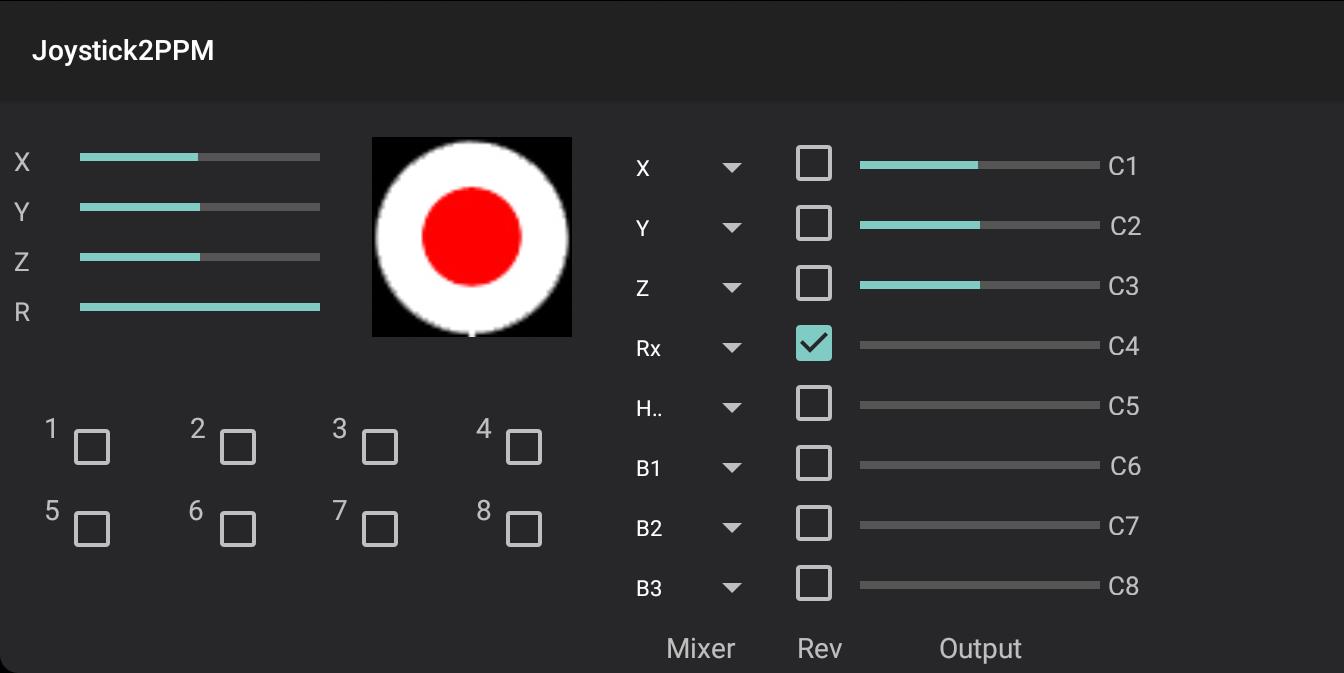Click the C4 output bar
This screenshot has height=673, width=1344.
click(980, 345)
